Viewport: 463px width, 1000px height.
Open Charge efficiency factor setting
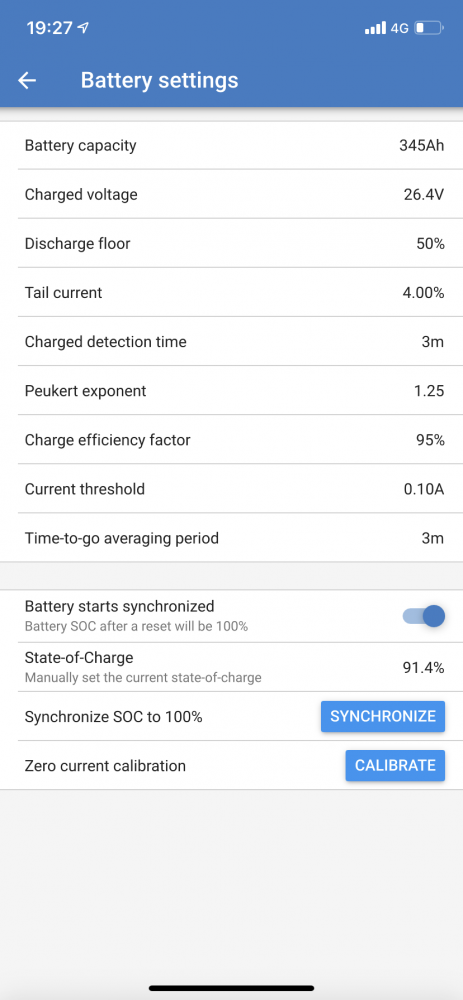[x=232, y=440]
